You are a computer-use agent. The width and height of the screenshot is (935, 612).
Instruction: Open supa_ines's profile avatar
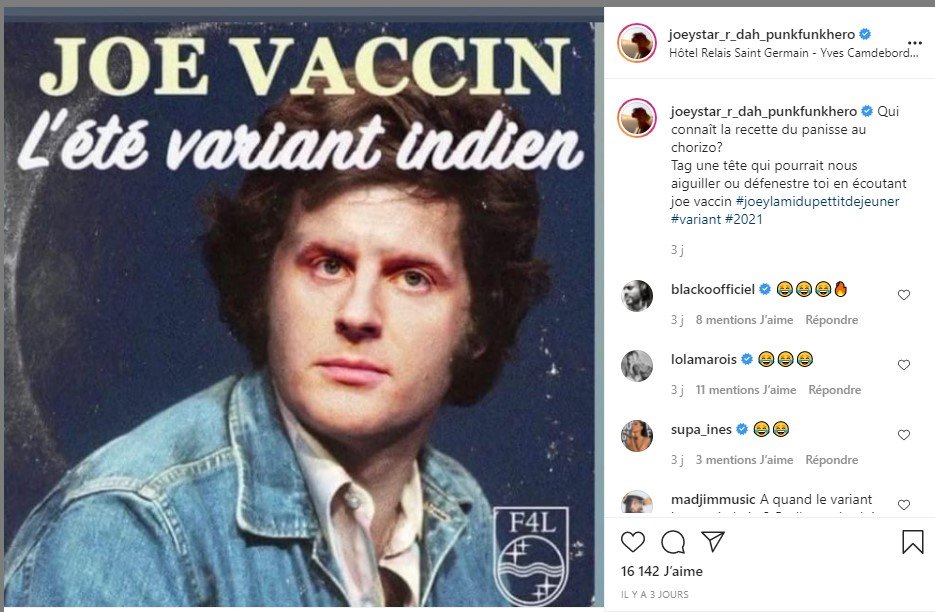click(637, 436)
